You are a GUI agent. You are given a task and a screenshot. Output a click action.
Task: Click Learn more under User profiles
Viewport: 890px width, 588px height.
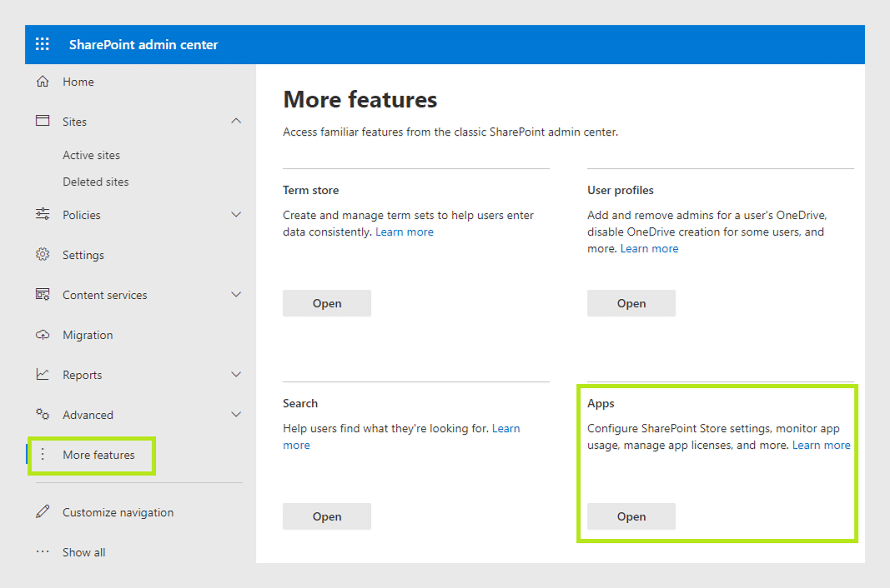tap(649, 248)
